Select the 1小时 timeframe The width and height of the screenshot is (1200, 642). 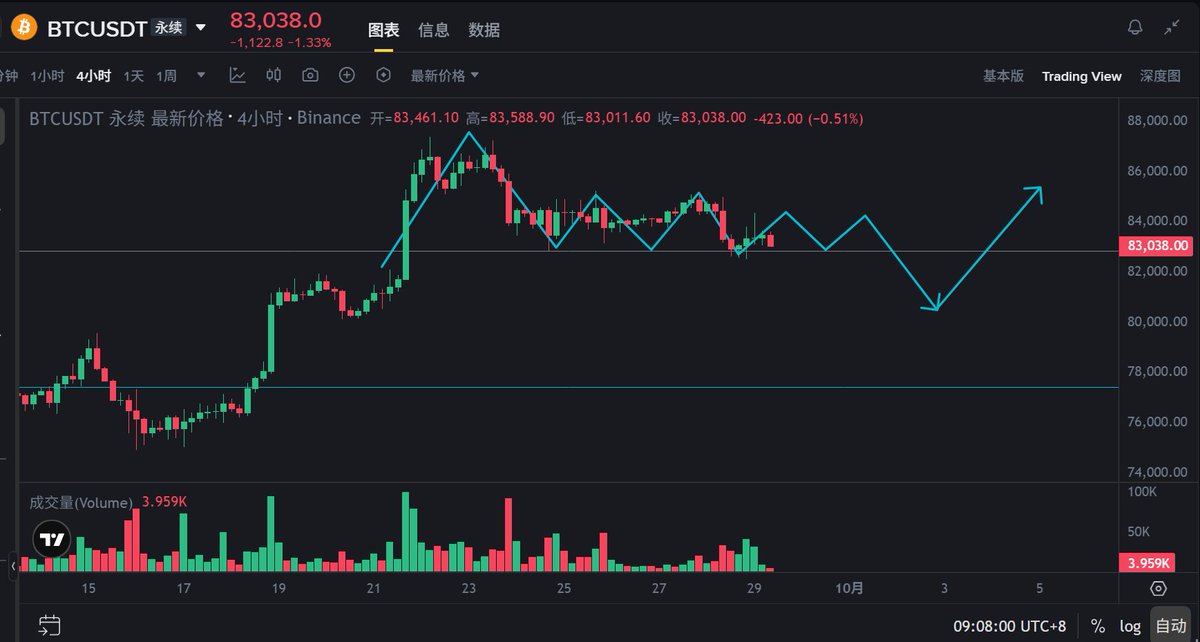tap(47, 76)
